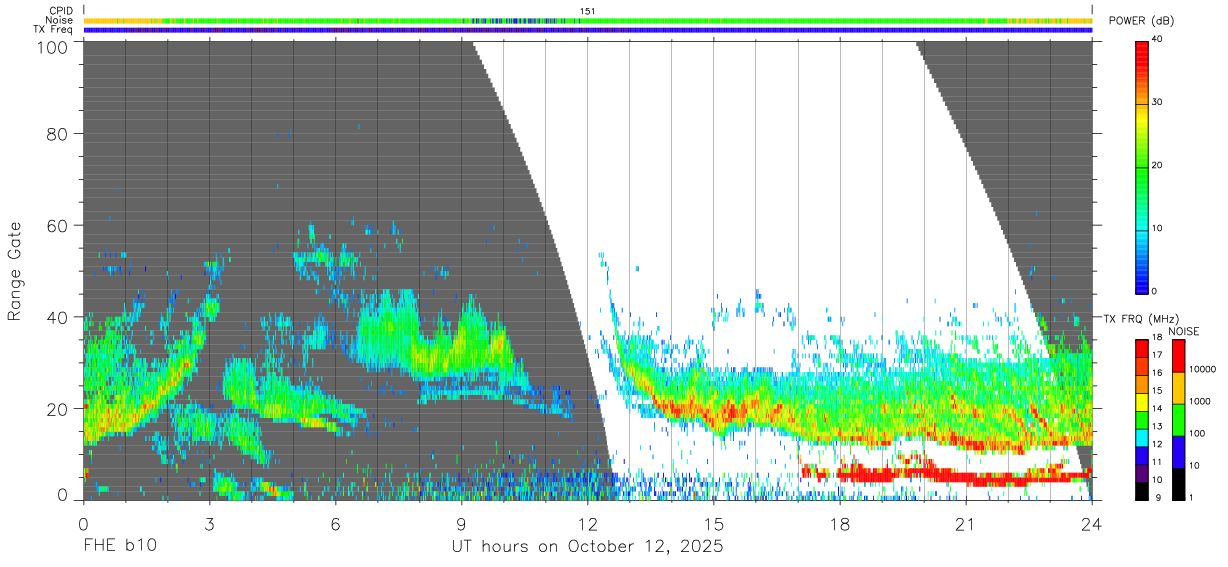The width and height of the screenshot is (1228, 567).
Task: Click the green 100–1000 noise legend swatch
Action: (1178, 419)
